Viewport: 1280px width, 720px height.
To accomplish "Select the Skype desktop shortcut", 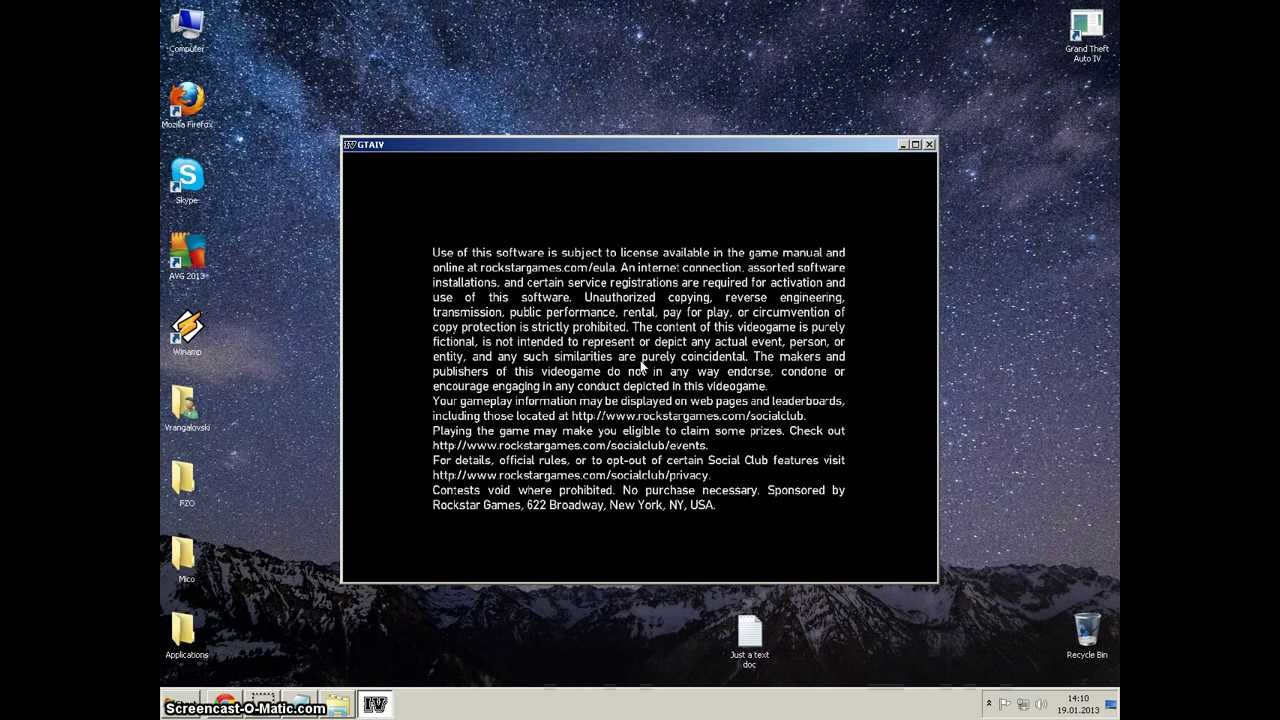I will click(187, 181).
